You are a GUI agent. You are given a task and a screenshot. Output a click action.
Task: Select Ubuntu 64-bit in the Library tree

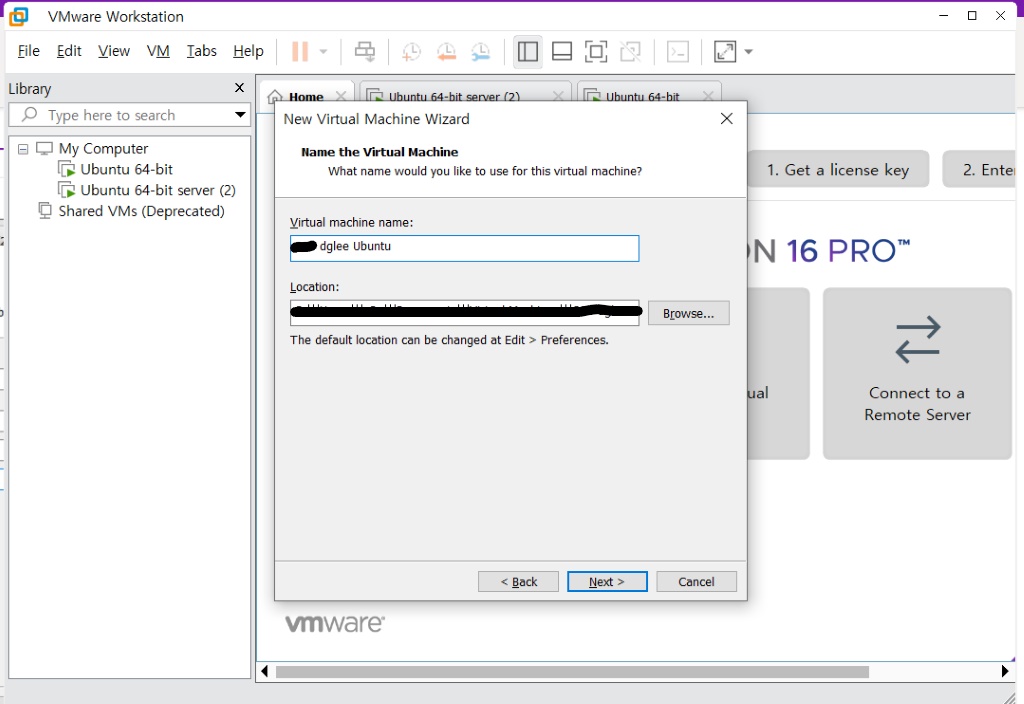pos(127,170)
